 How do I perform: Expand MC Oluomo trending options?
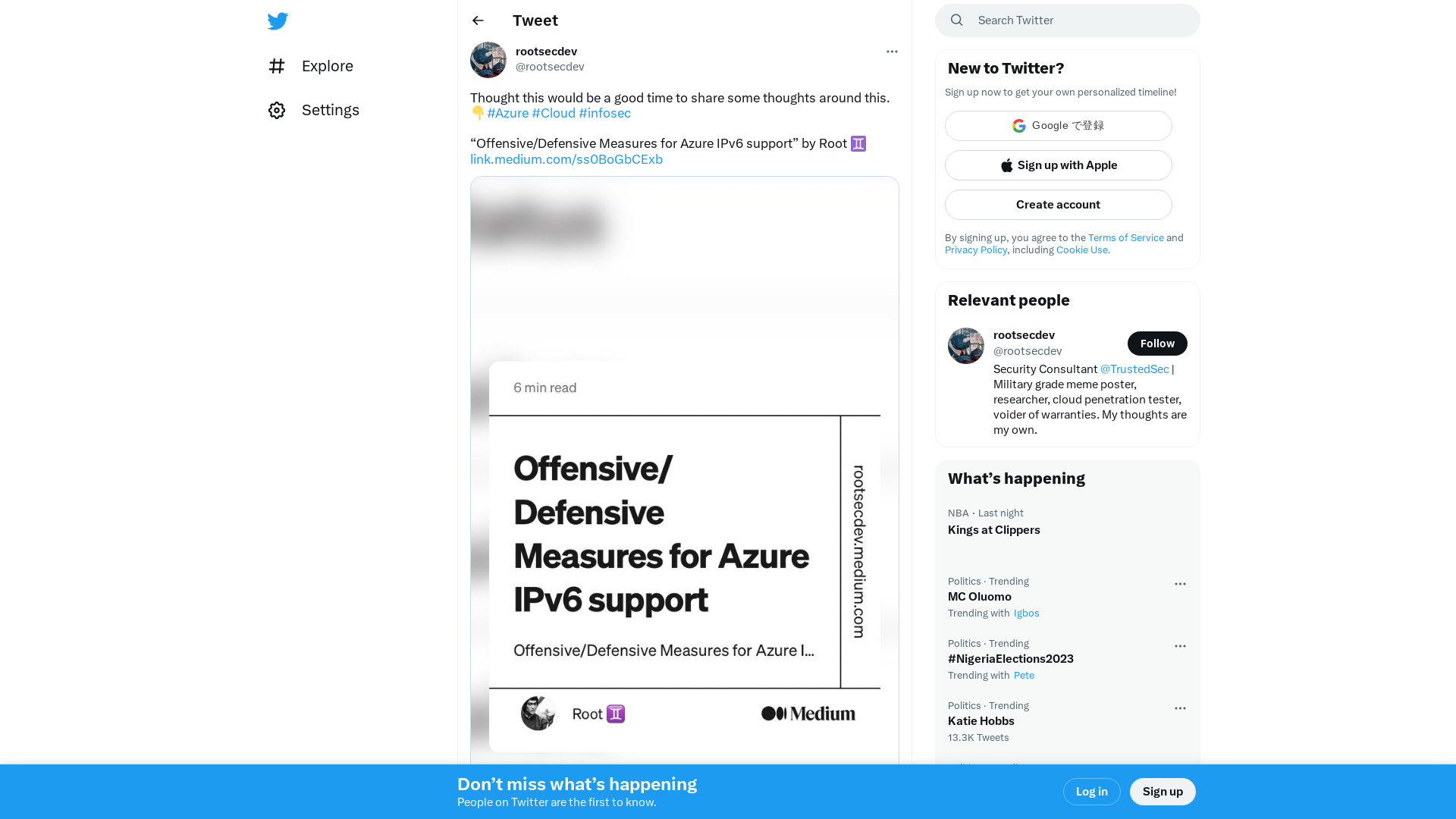point(1180,583)
